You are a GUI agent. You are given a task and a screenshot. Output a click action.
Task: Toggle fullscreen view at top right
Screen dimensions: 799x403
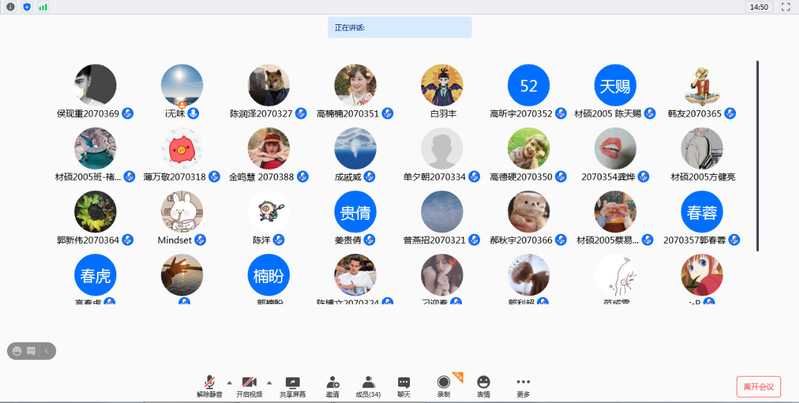tap(785, 7)
